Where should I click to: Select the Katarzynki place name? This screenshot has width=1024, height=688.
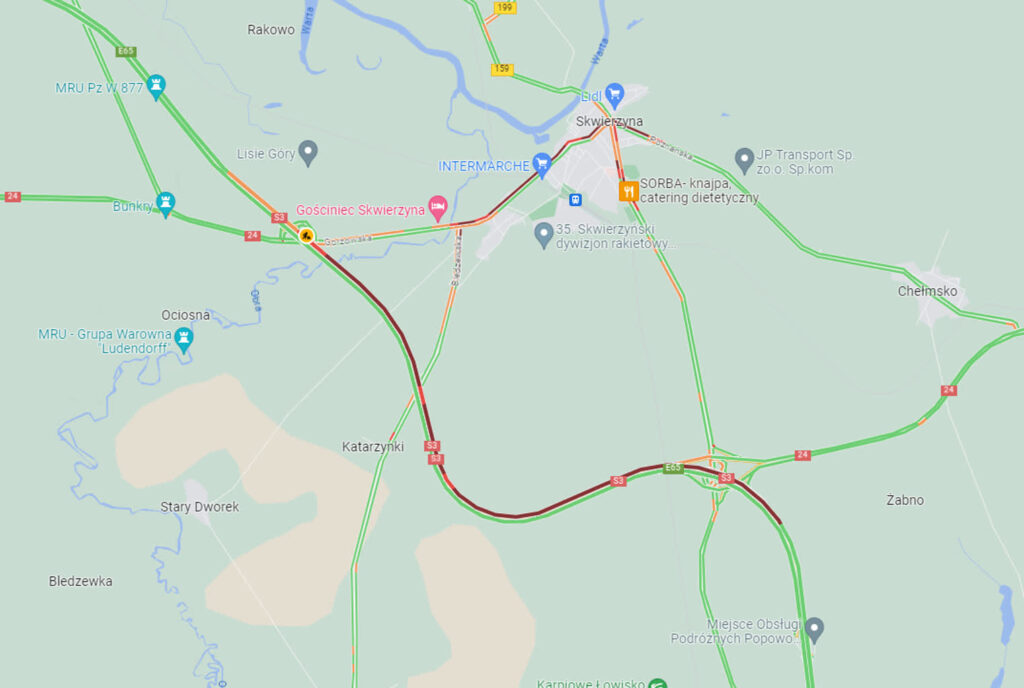pos(373,446)
